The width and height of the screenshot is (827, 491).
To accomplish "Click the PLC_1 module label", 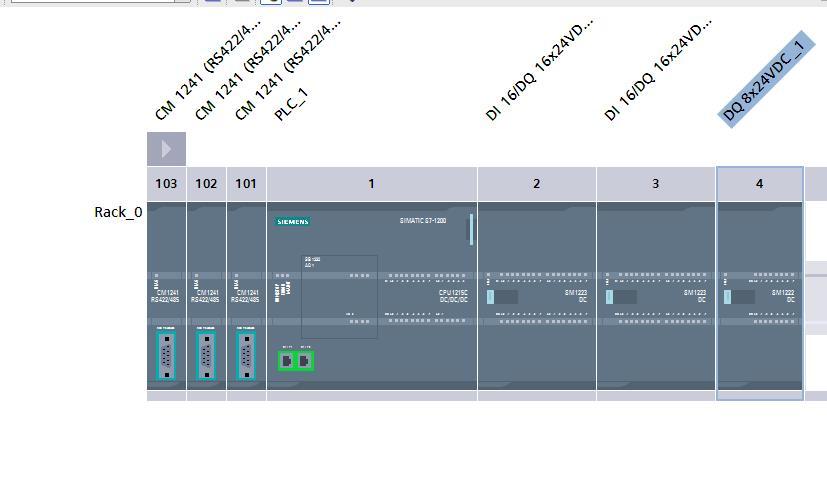I will (291, 104).
